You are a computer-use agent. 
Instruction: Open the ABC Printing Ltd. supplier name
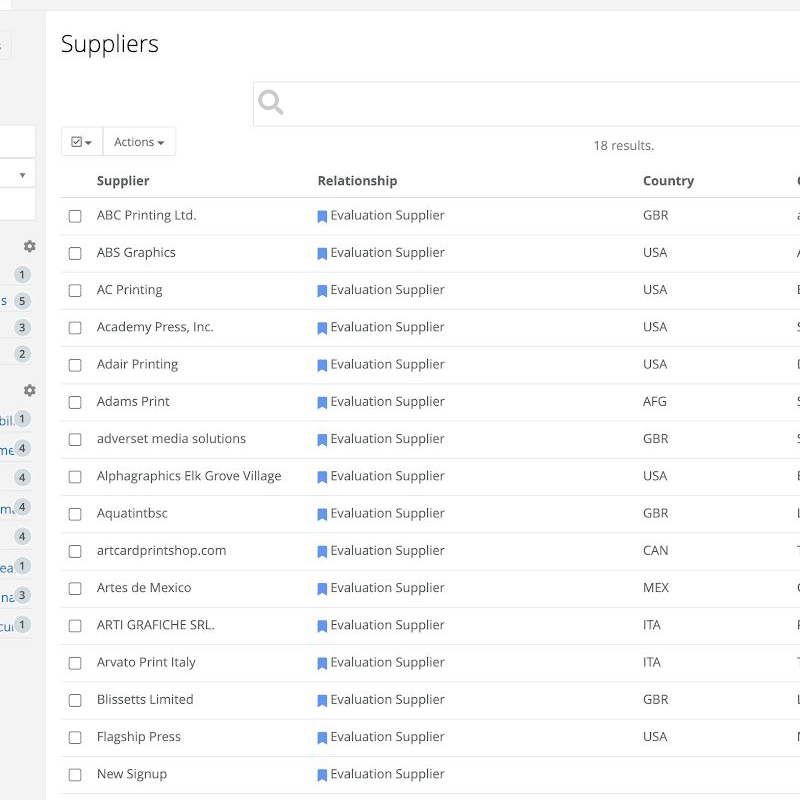point(146,215)
